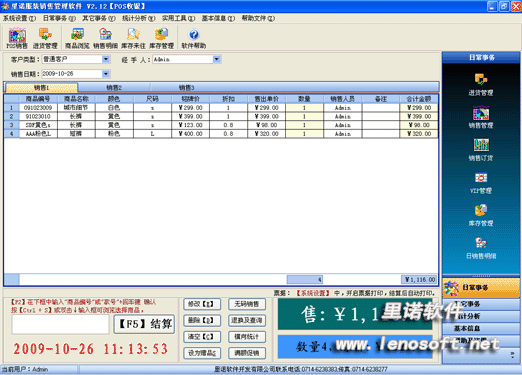
Task: Click the 商品名称 column header
Action: [x=76, y=99]
